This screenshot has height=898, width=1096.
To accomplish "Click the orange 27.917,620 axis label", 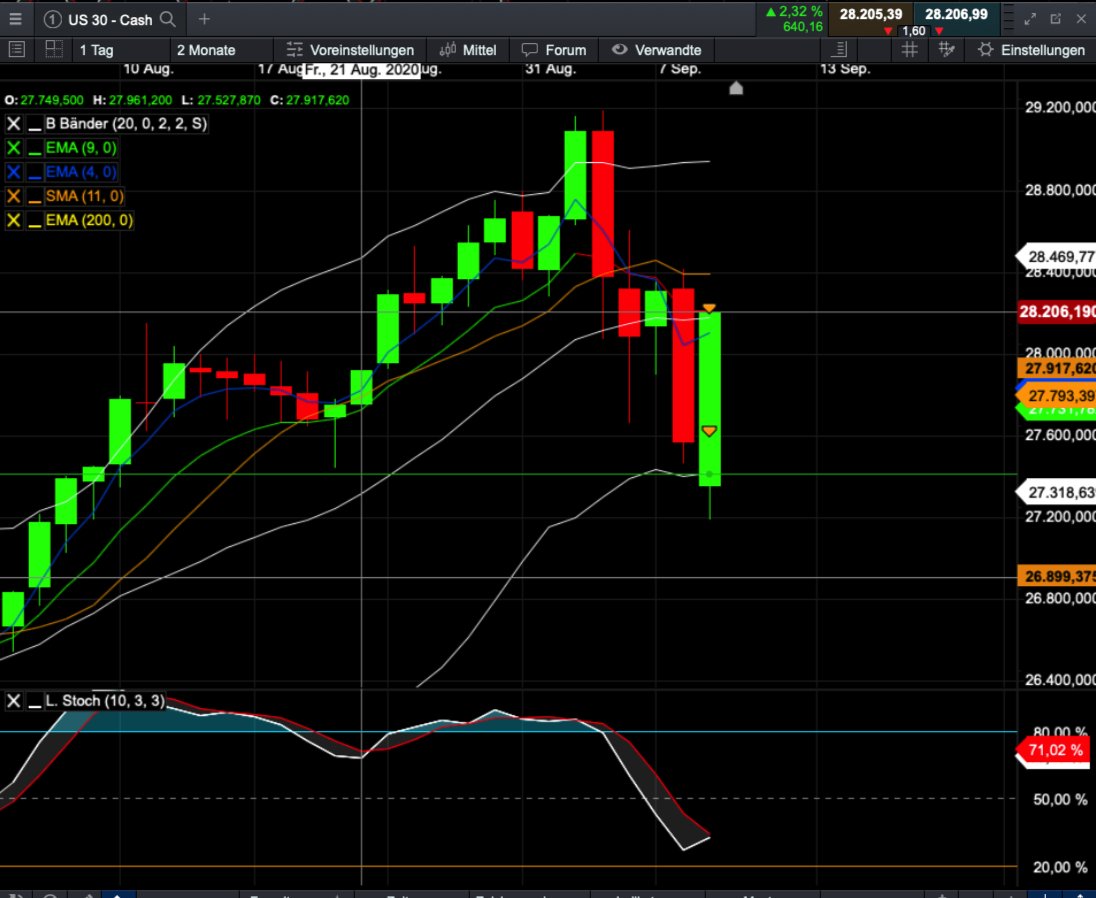I will 1056,368.
